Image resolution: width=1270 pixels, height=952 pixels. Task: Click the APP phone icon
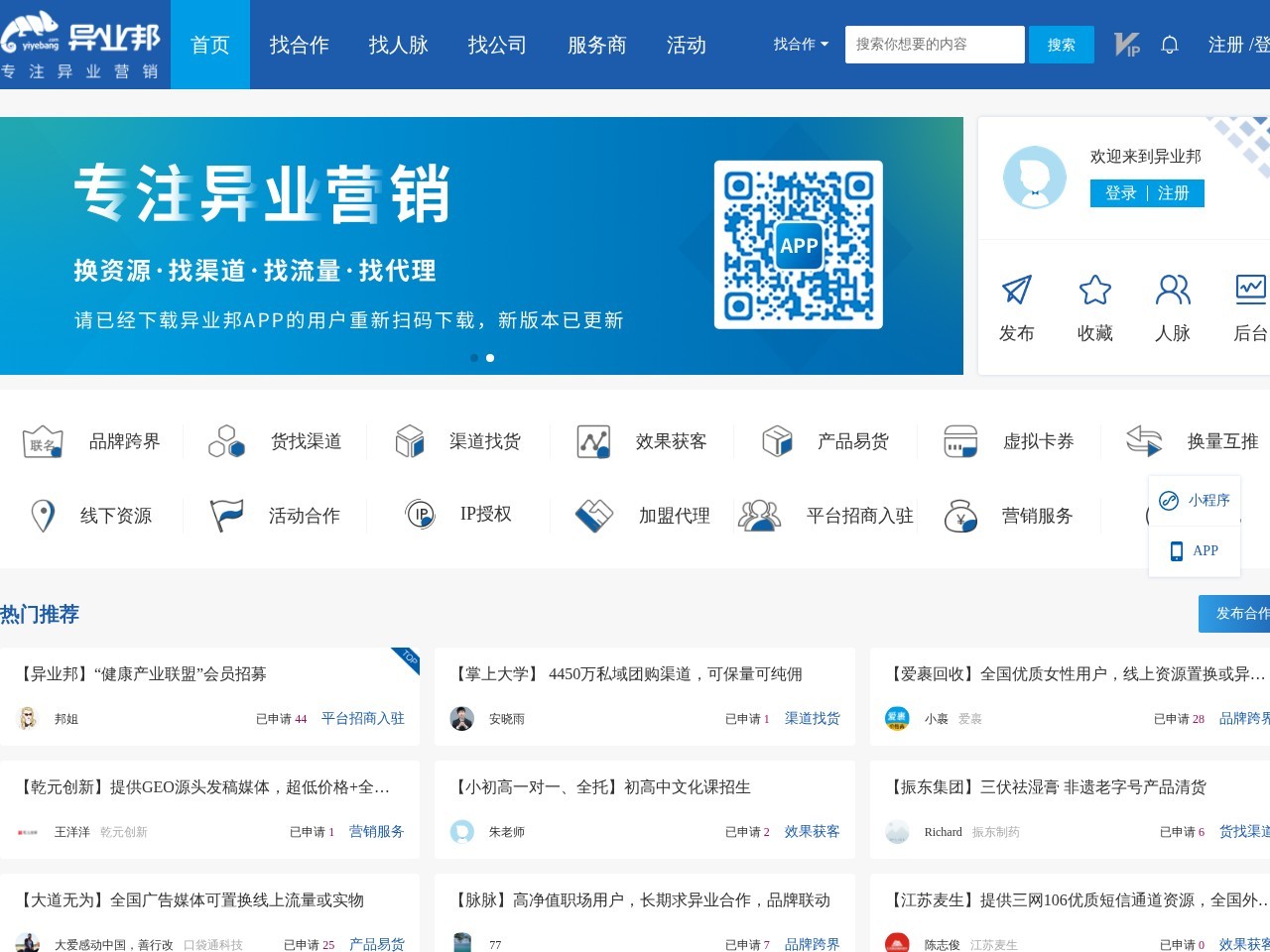[1177, 551]
